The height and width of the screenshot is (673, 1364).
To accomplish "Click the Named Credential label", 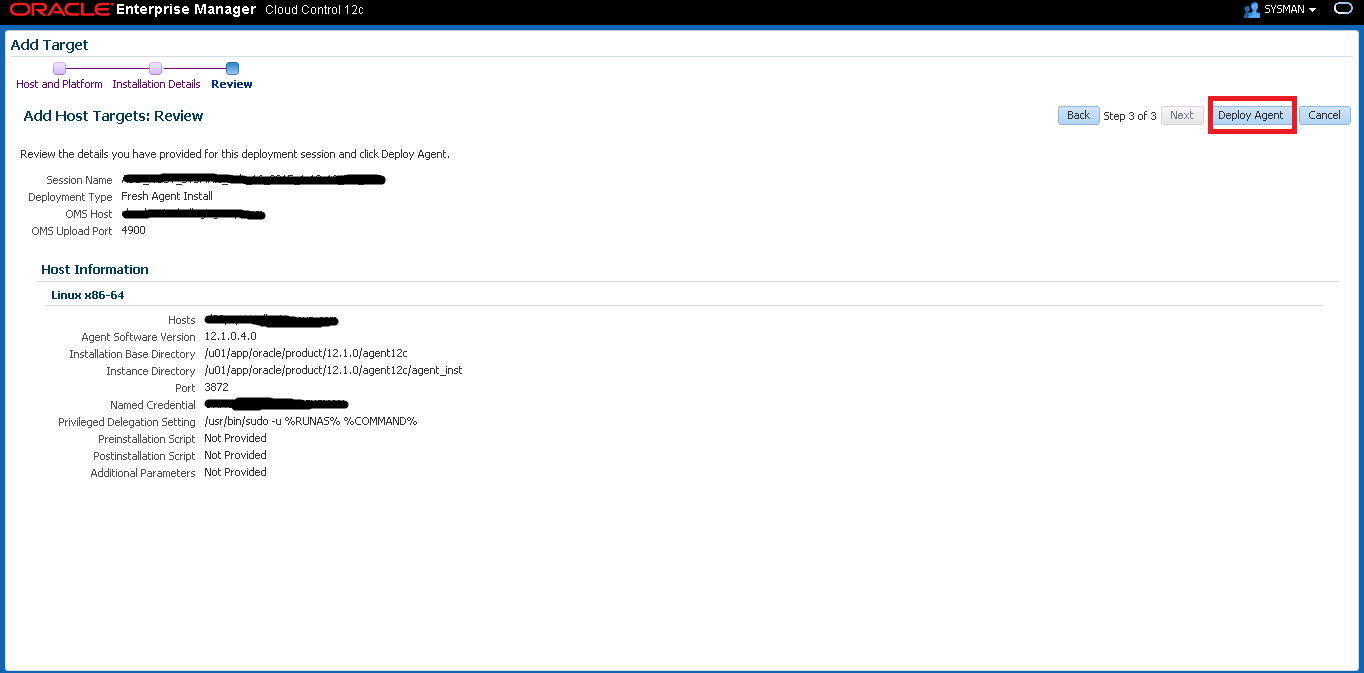I will point(153,405).
